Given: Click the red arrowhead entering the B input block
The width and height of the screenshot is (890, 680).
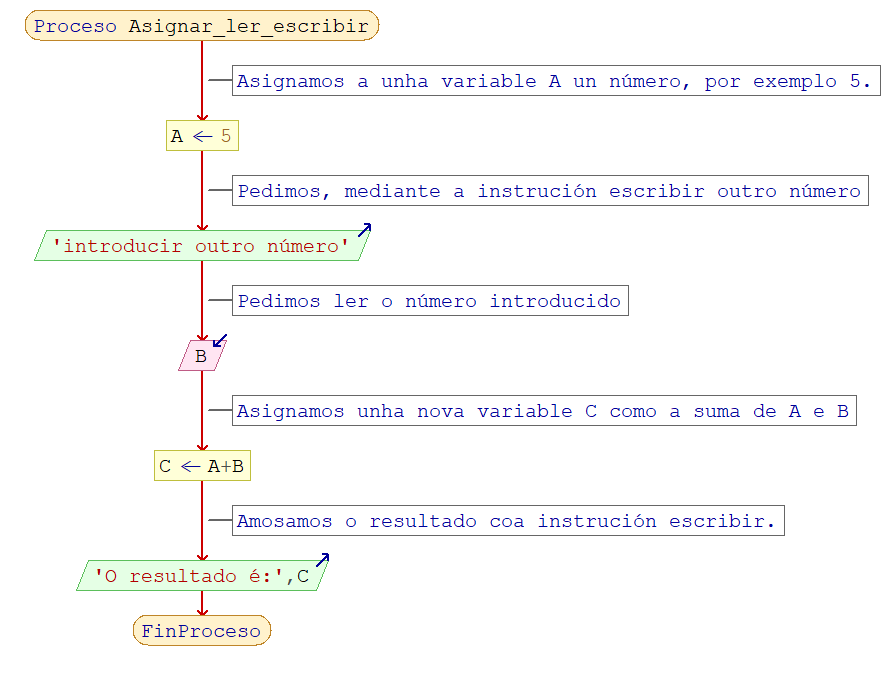Looking at the screenshot, I should click(202, 336).
